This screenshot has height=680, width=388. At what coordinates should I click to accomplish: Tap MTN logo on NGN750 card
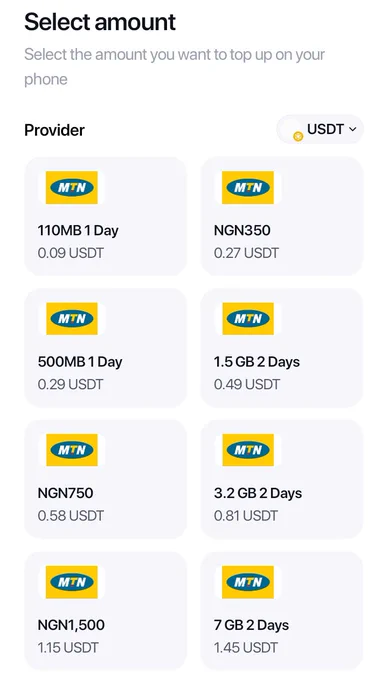point(72,450)
